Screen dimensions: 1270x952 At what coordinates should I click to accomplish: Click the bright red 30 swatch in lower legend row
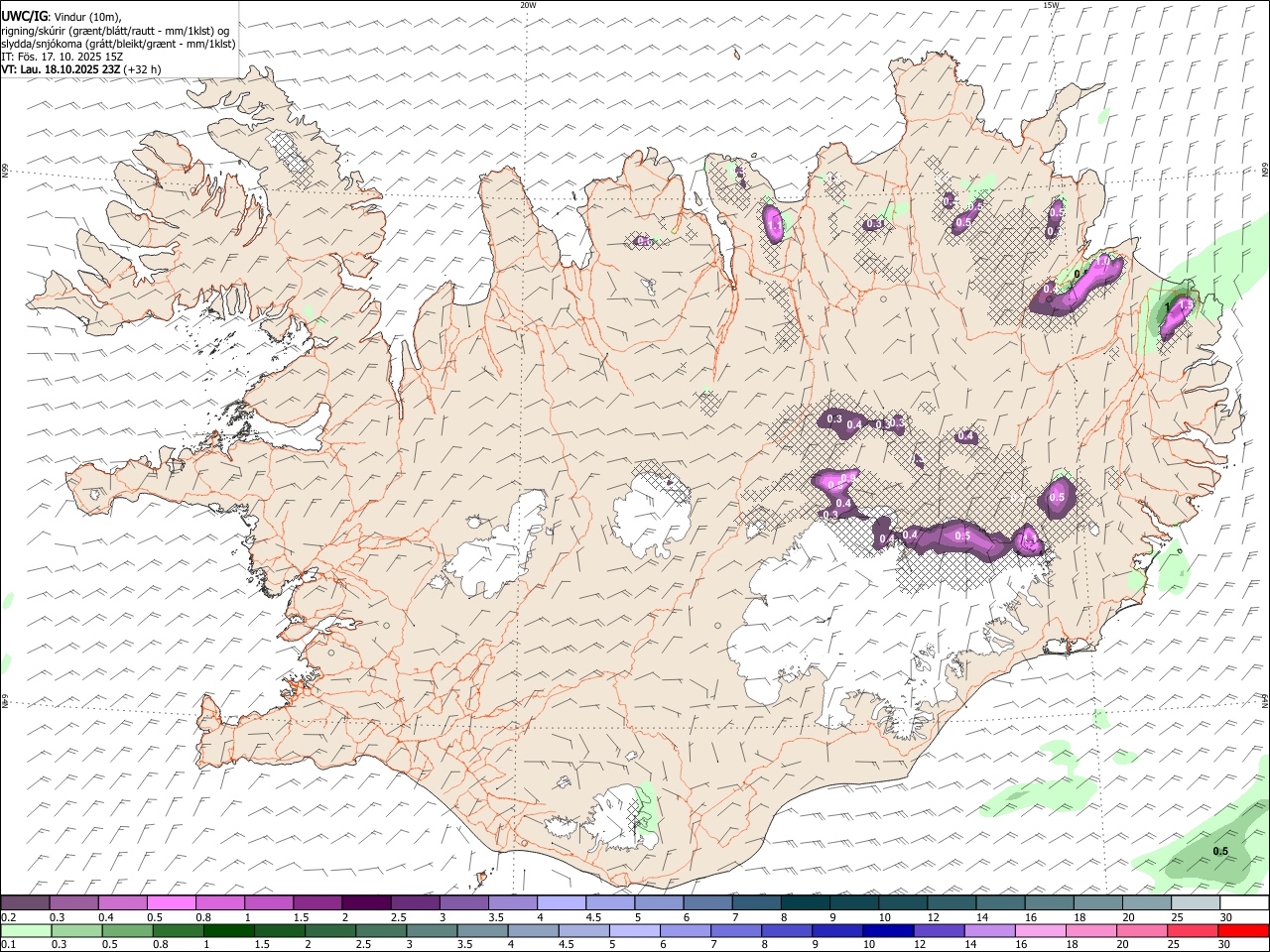[1242, 931]
